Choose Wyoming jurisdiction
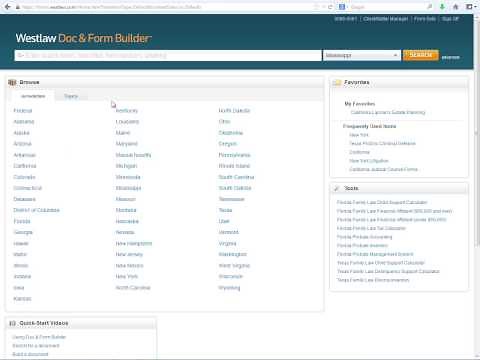This screenshot has height=360, width=480. coord(229,288)
